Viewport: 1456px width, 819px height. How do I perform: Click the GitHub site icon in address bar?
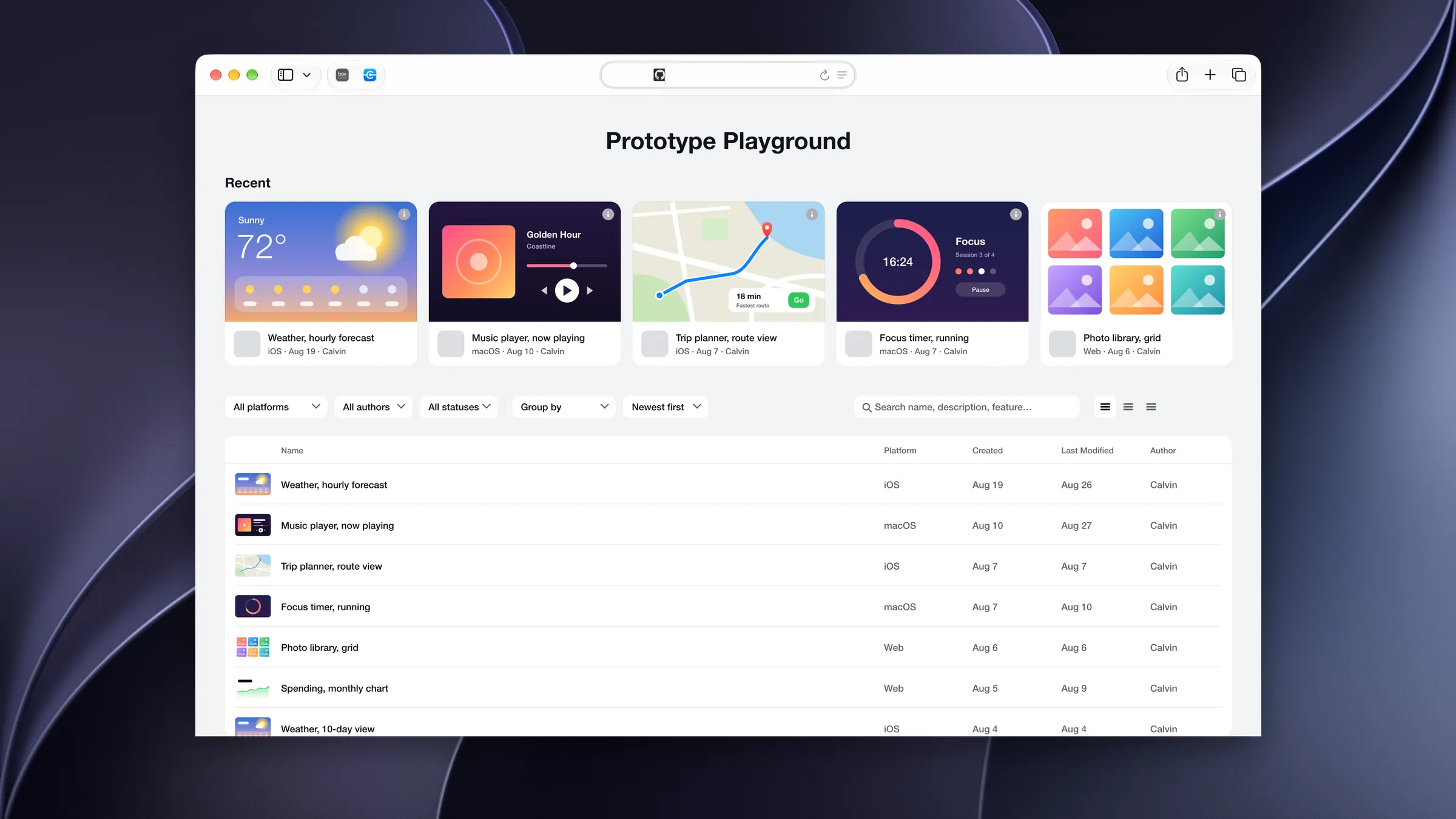[659, 75]
